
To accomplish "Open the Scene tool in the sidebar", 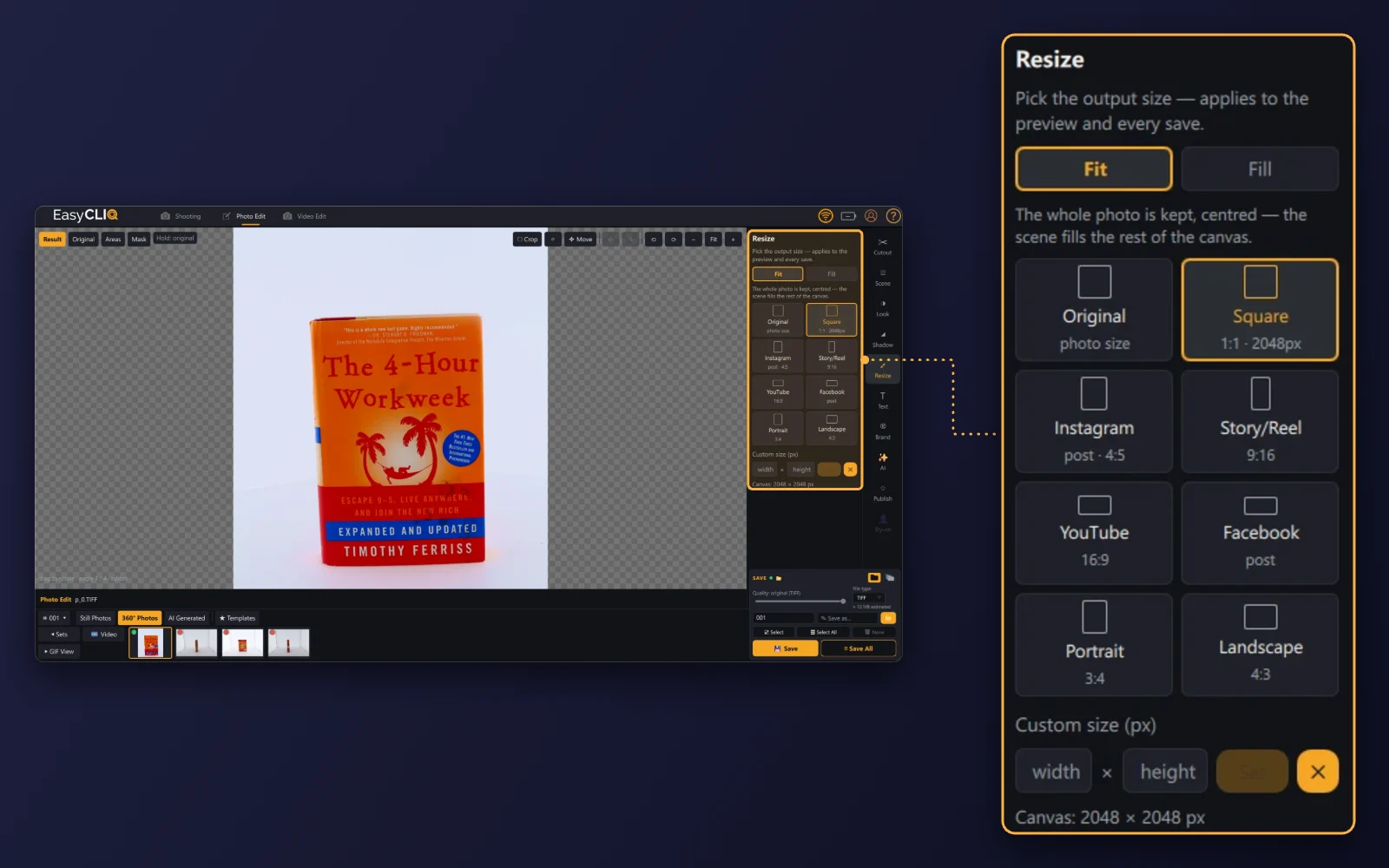I will [x=882, y=278].
